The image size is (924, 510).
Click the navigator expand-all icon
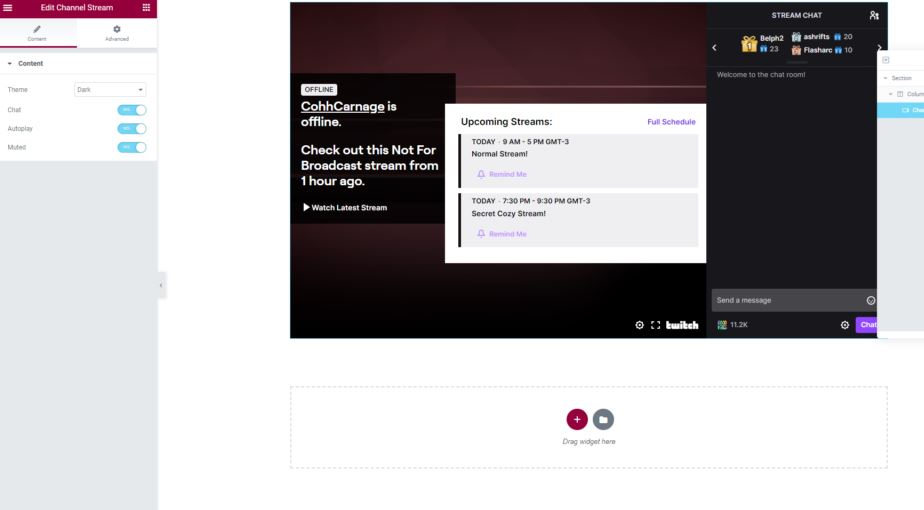[x=886, y=60]
